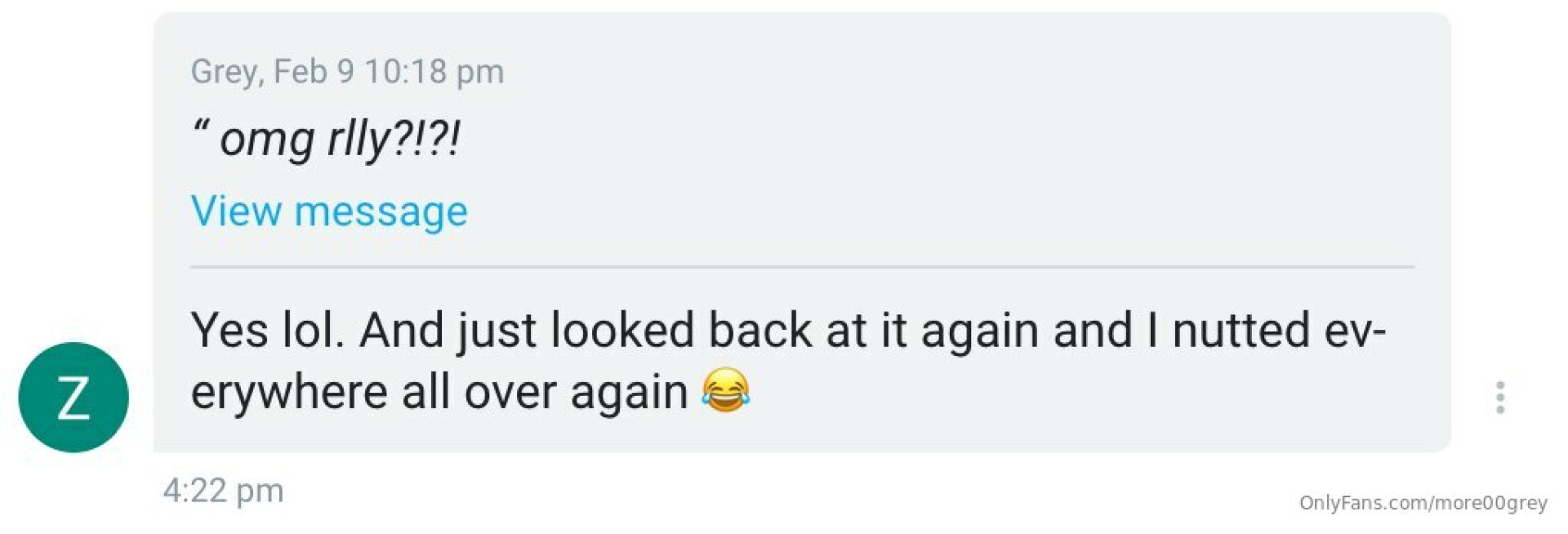Click the word 'View' in the blue link
The height and width of the screenshot is (534, 1568).
[236, 211]
